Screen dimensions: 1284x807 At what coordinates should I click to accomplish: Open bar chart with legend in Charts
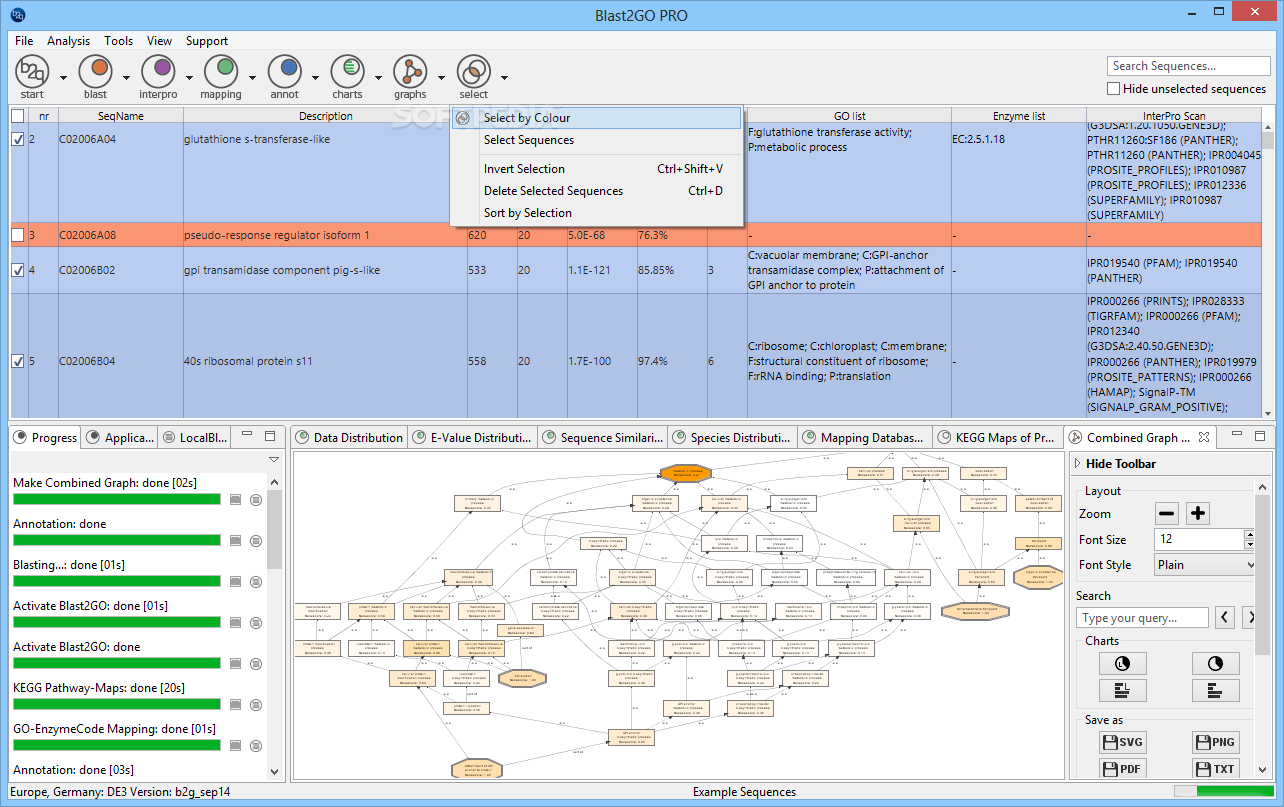pyautogui.click(x=1122, y=690)
